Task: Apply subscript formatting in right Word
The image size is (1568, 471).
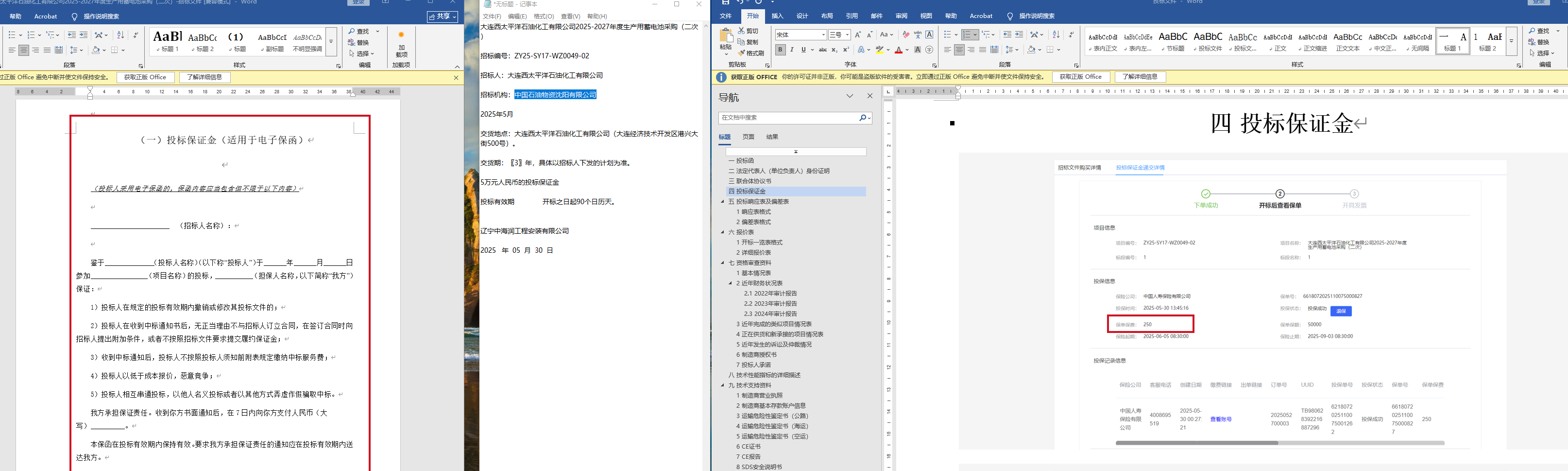Action: [835, 50]
